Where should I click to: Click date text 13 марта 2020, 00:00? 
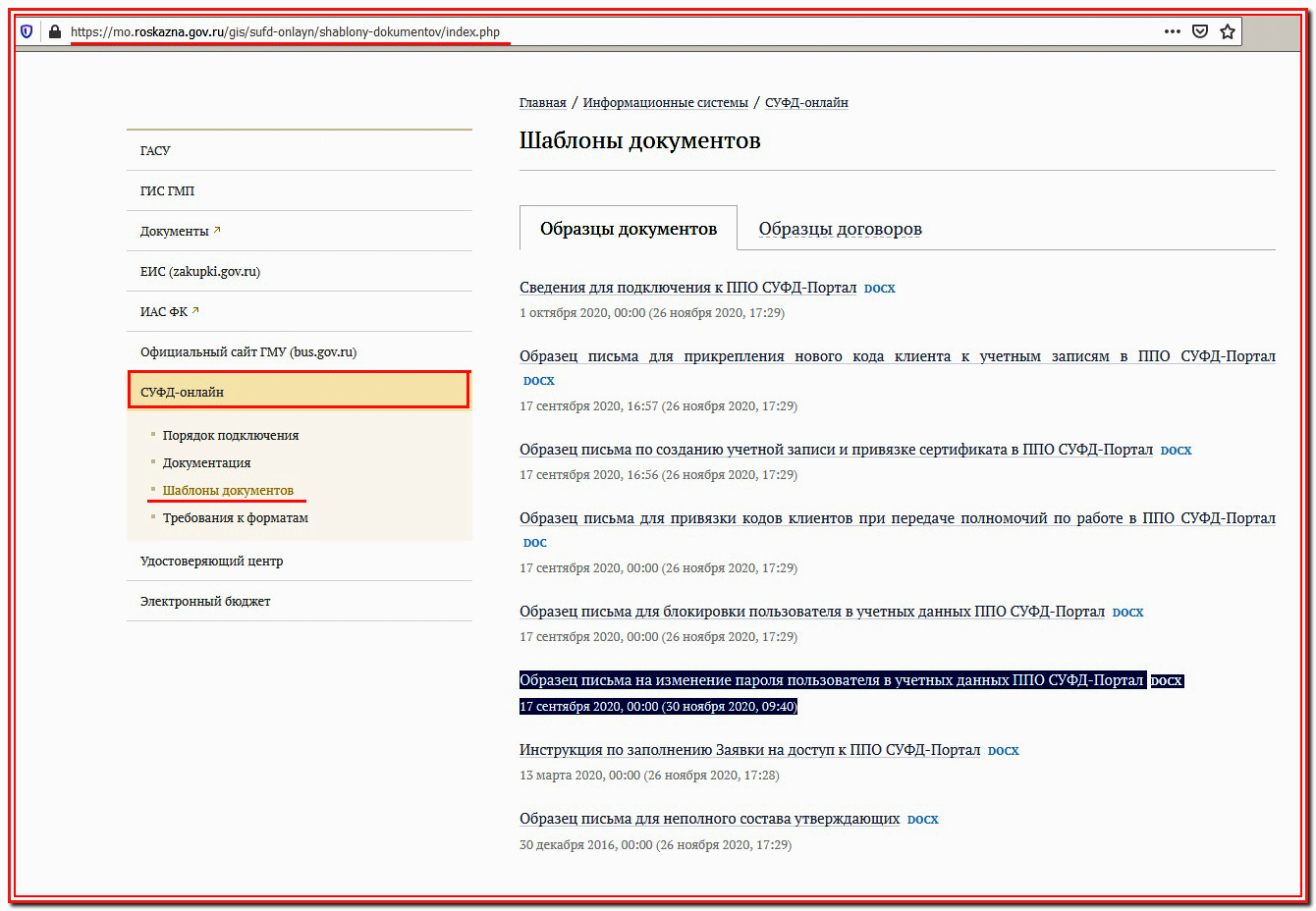pos(579,776)
